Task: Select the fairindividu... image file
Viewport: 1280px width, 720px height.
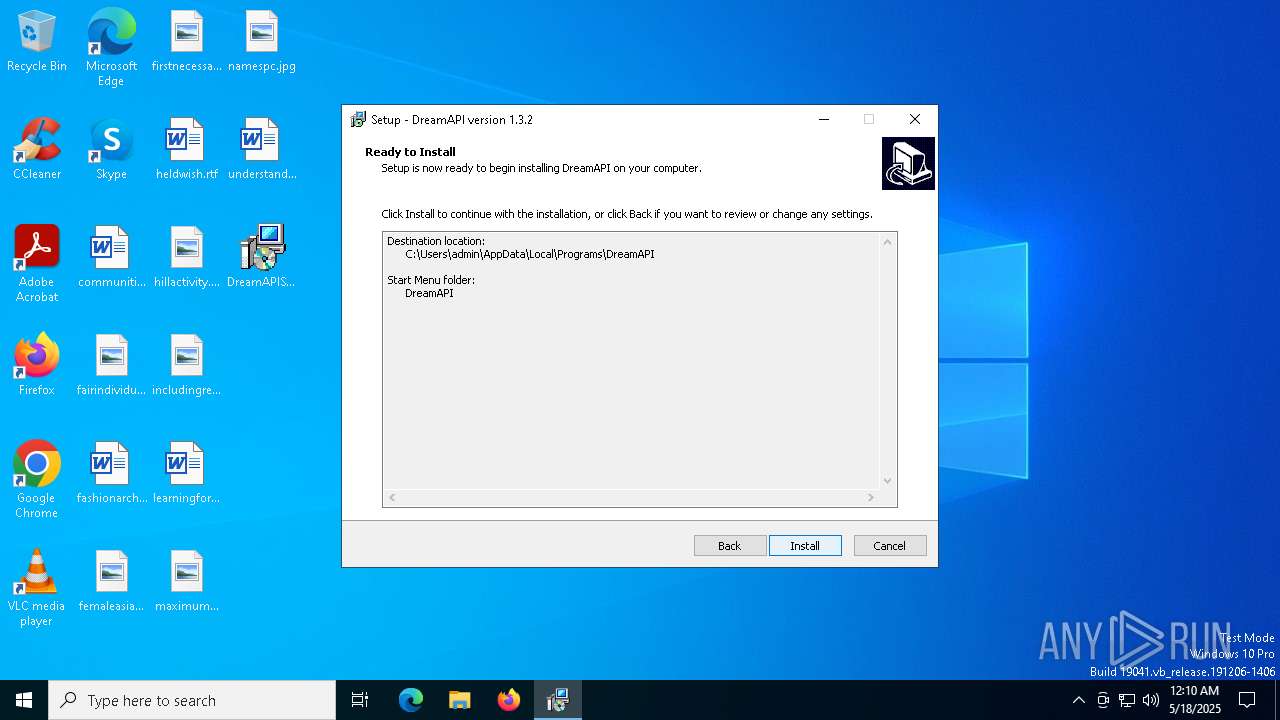Action: pos(111,365)
